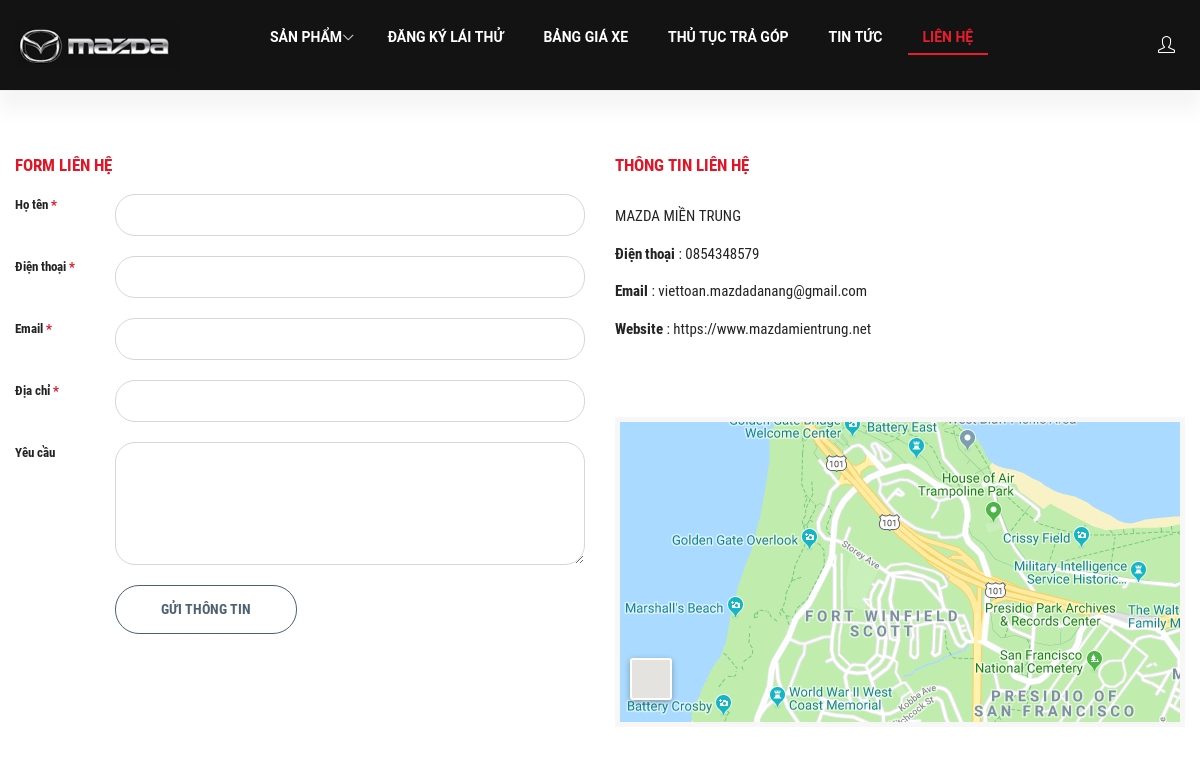Click the Golden Gate Overlook map marker
The width and height of the screenshot is (1200, 765).
810,538
